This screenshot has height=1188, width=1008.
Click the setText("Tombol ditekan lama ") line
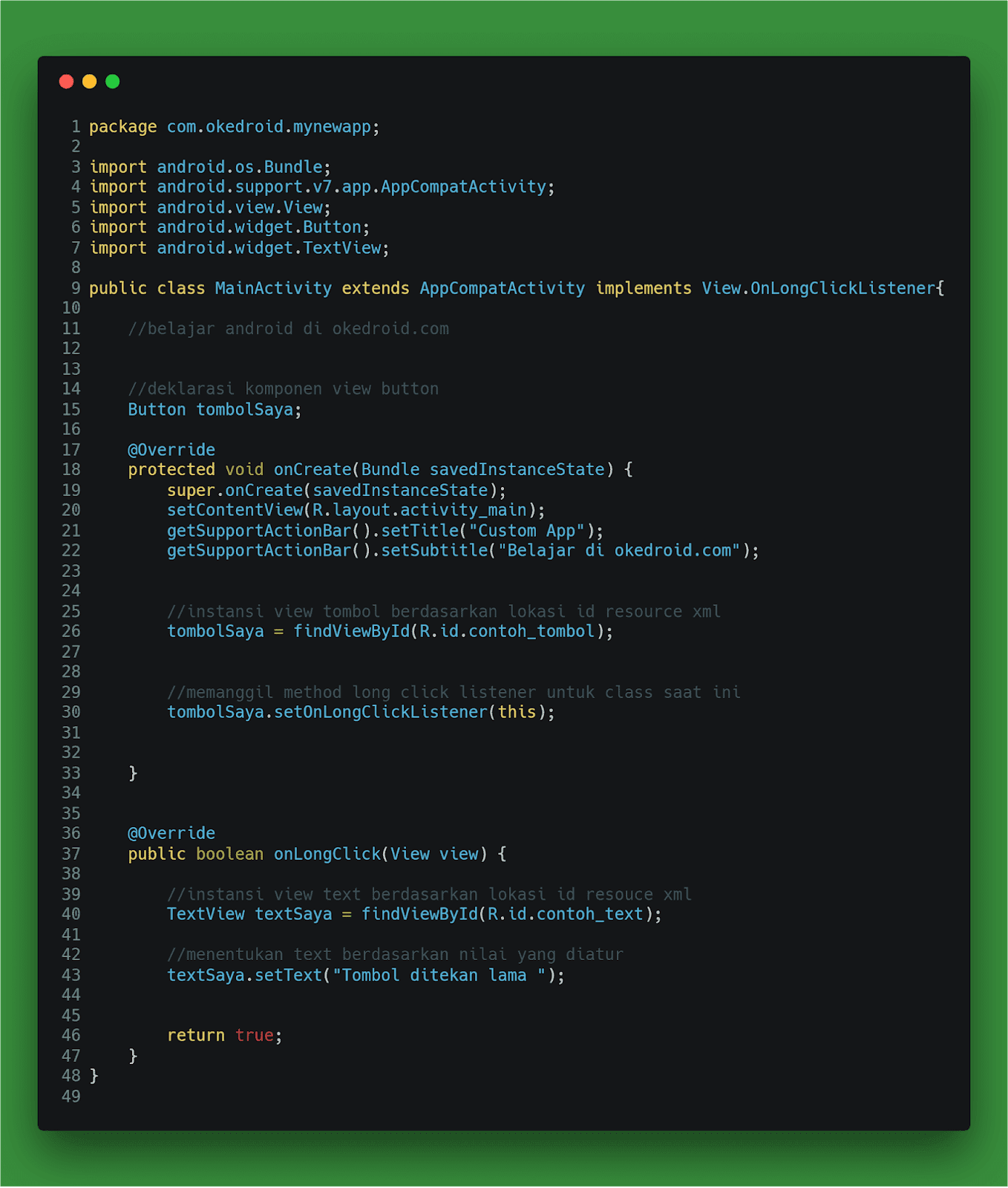366,976
